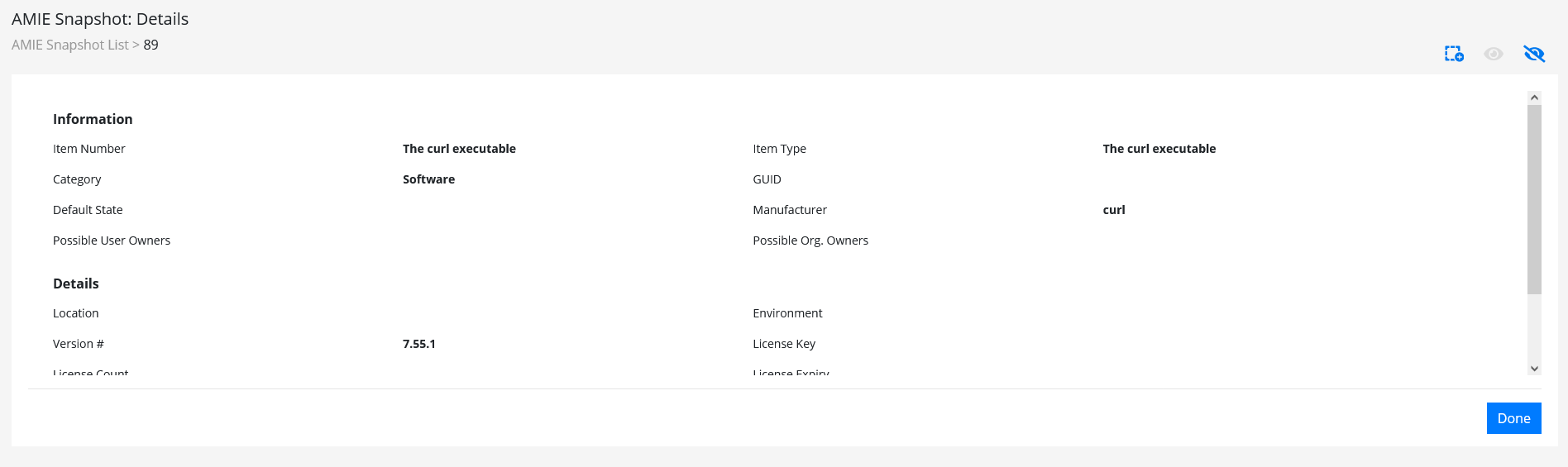This screenshot has height=467, width=1568.
Task: Click the manufacturer value 'curl'
Action: click(1114, 210)
